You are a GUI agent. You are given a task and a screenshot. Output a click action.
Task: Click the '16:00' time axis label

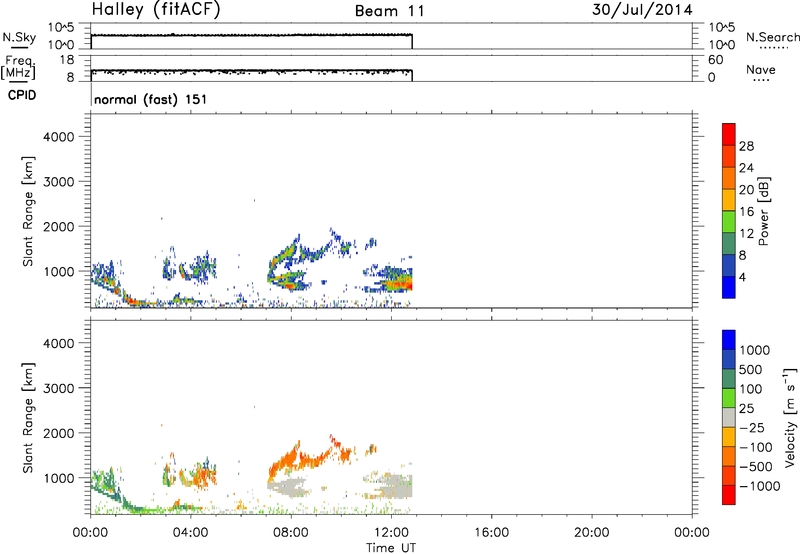(x=491, y=533)
